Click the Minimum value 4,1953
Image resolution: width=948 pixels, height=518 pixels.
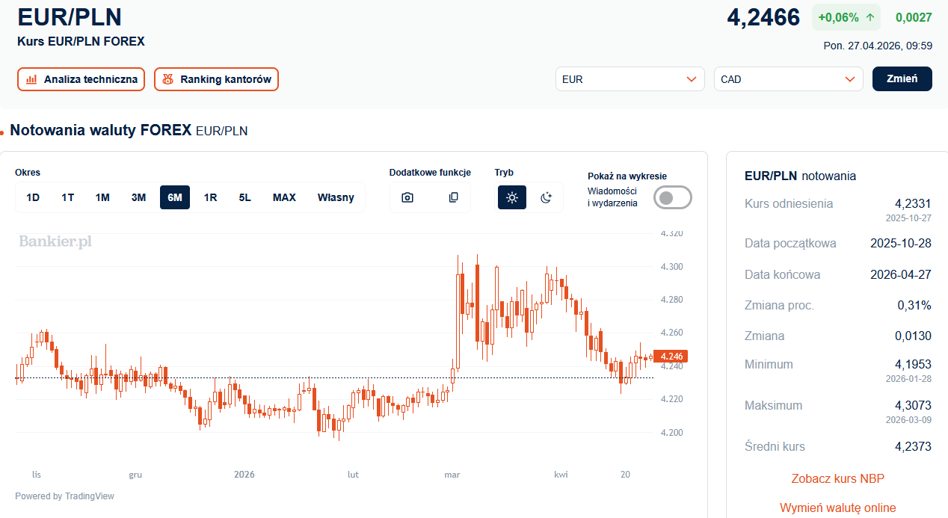[913, 364]
